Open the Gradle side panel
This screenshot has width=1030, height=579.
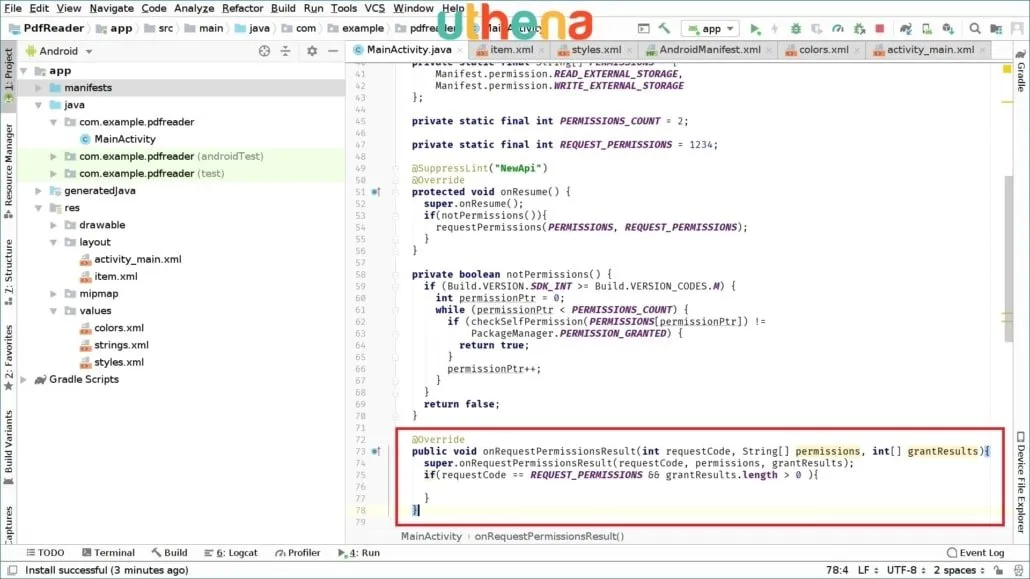click(1021, 72)
